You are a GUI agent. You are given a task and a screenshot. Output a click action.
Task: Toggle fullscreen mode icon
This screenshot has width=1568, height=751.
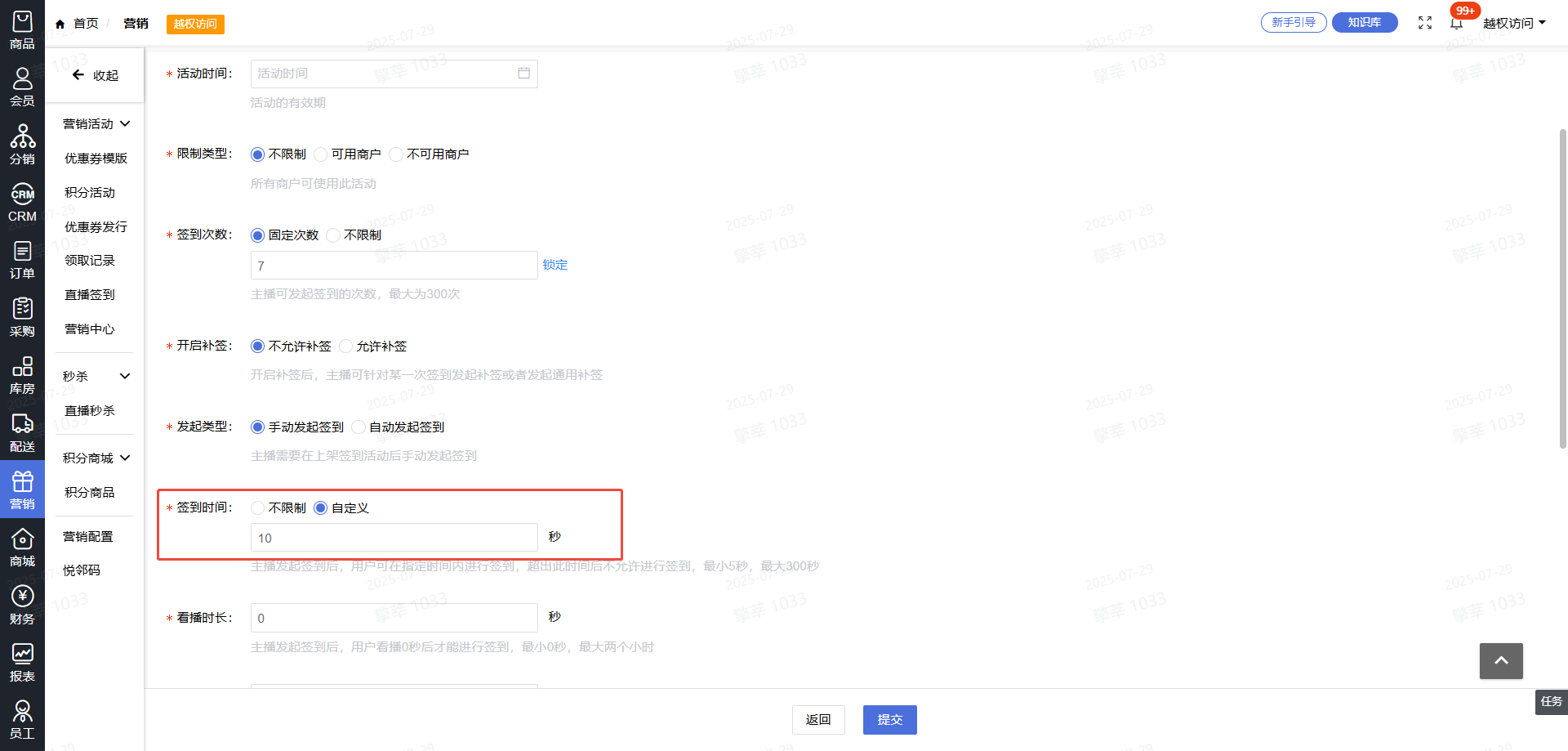[x=1425, y=23]
